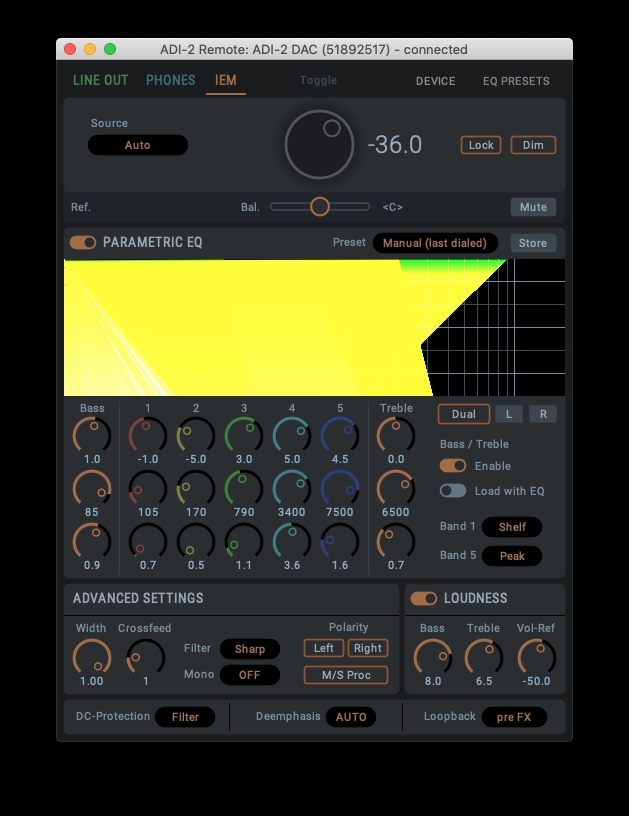The height and width of the screenshot is (816, 629).
Task: Click the Vol-Ref knob showing -50.0
Action: click(536, 657)
